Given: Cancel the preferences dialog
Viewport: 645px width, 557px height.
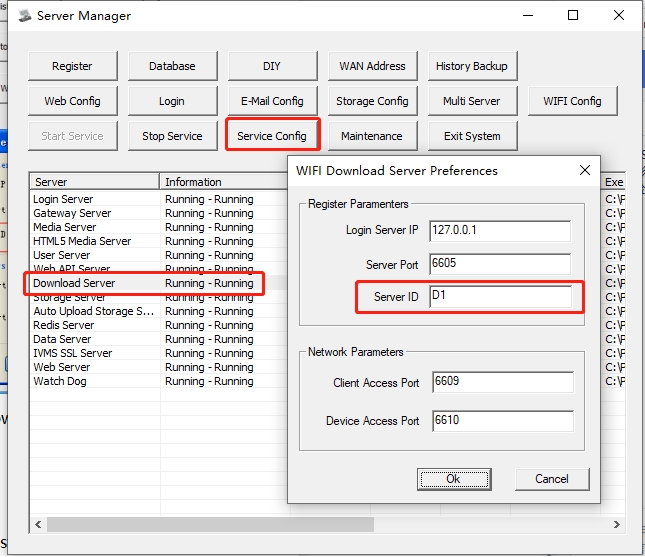Looking at the screenshot, I should pos(552,479).
